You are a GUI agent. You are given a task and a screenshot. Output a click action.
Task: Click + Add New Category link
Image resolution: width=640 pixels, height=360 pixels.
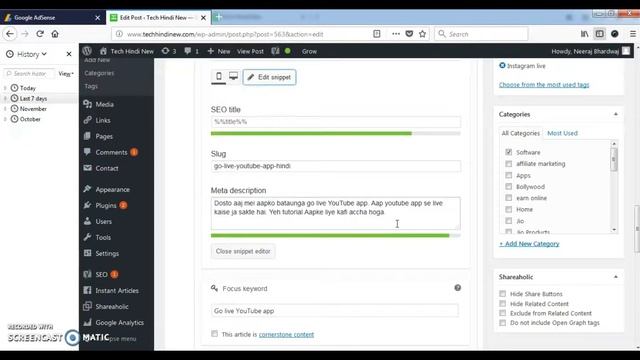pyautogui.click(x=529, y=244)
